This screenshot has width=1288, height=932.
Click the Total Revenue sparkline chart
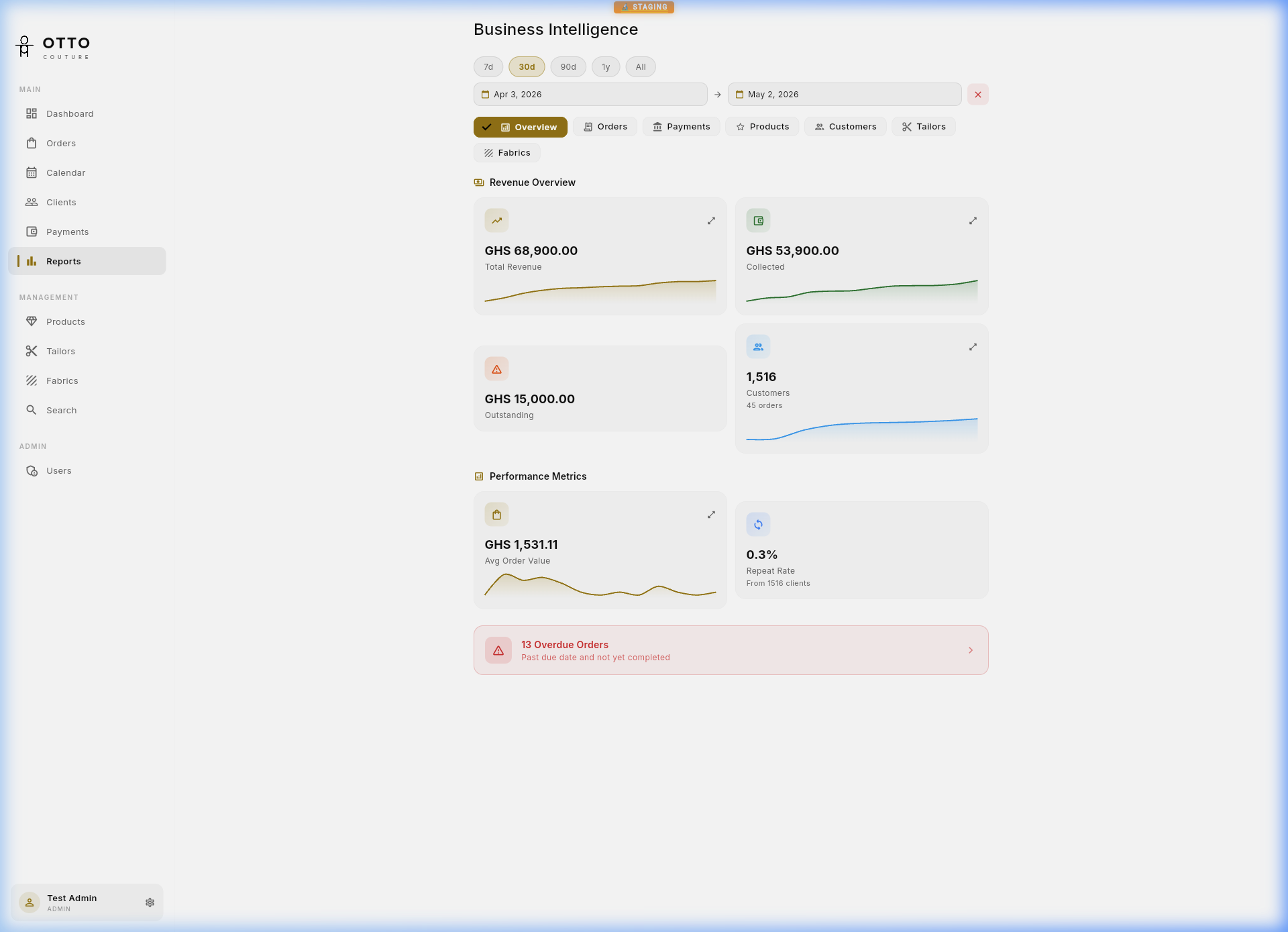(x=600, y=293)
